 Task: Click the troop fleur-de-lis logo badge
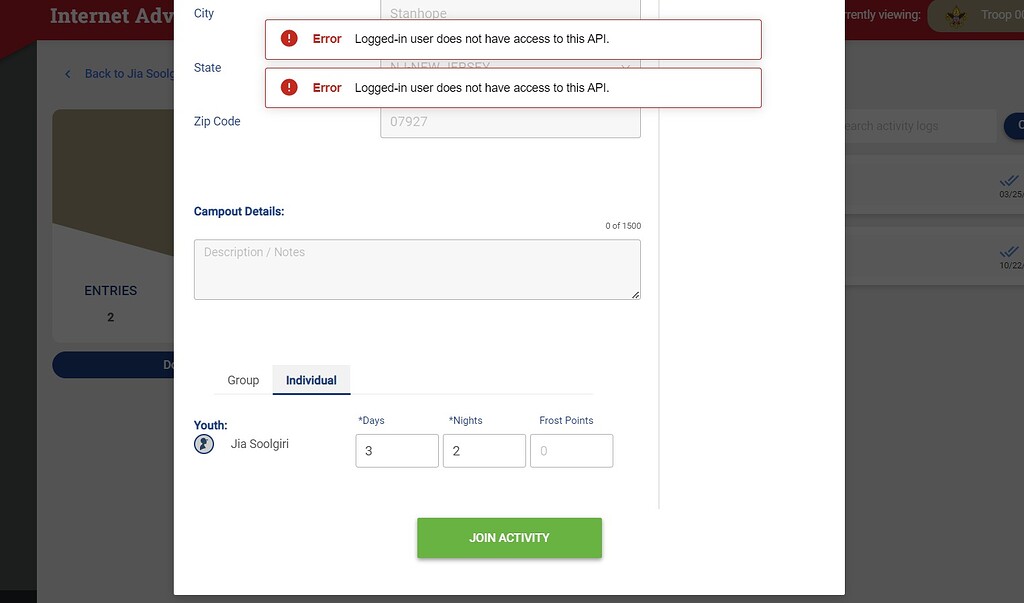click(x=956, y=16)
